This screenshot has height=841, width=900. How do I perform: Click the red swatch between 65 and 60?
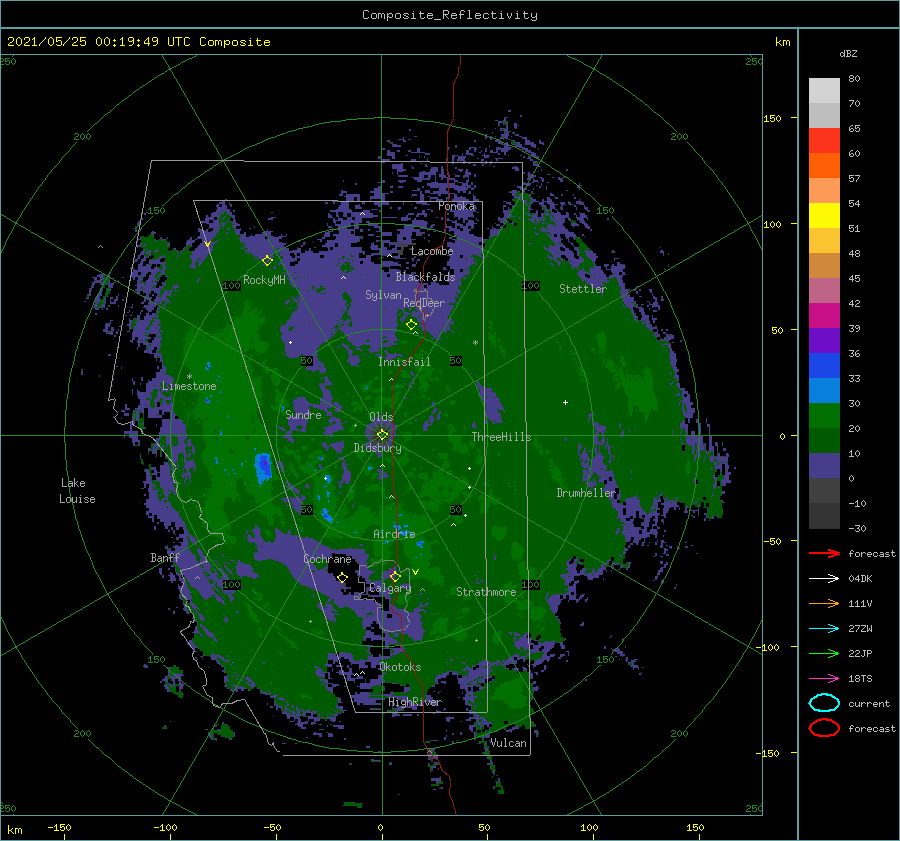pos(824,141)
